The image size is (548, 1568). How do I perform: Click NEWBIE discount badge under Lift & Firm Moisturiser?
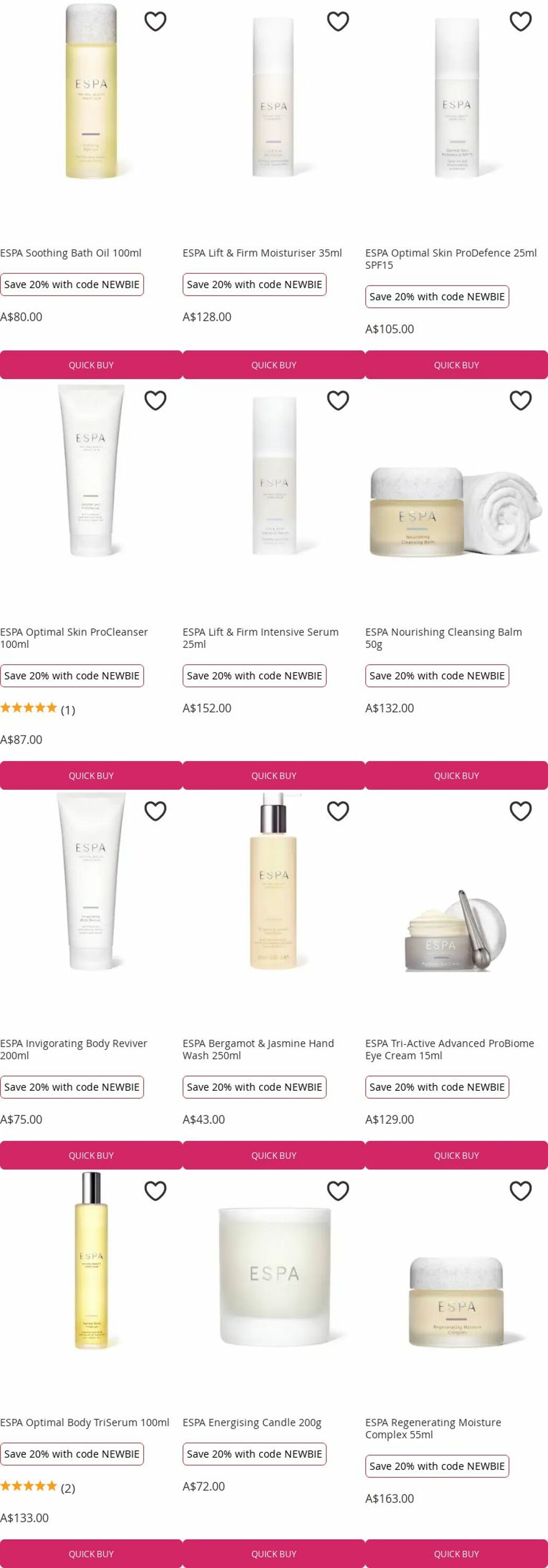(254, 284)
